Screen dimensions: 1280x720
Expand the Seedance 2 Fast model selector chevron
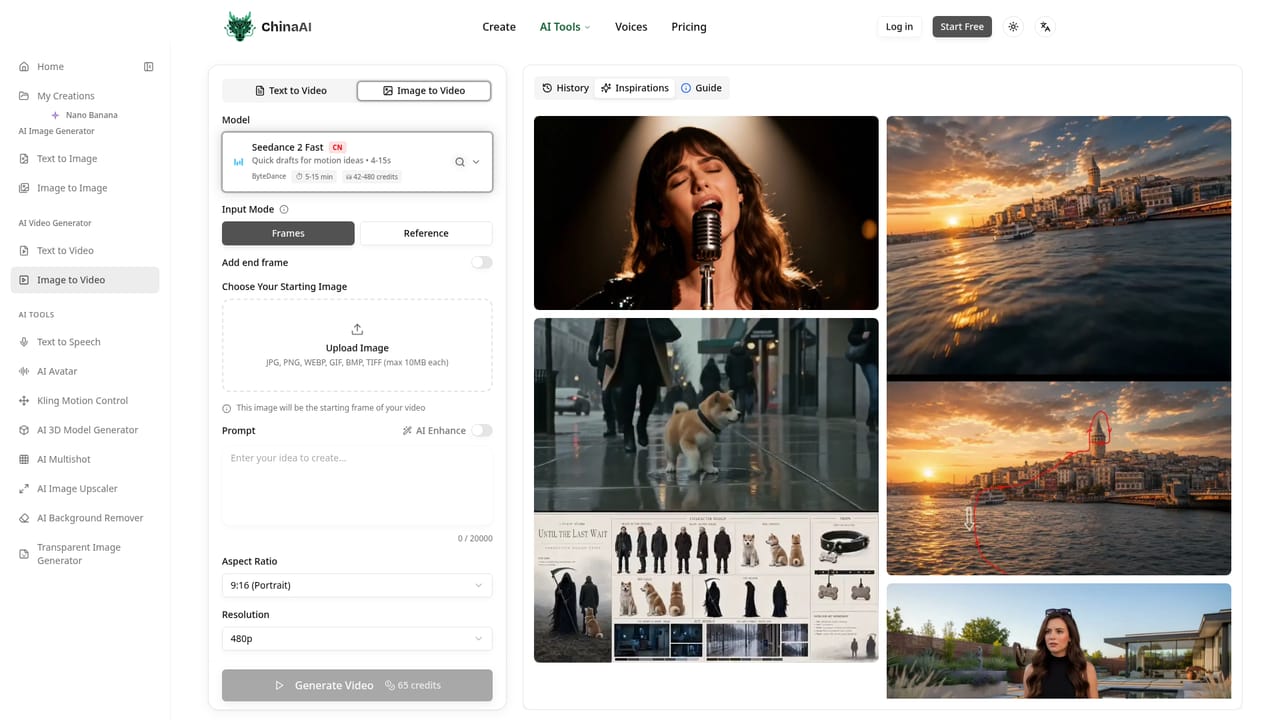coord(476,162)
